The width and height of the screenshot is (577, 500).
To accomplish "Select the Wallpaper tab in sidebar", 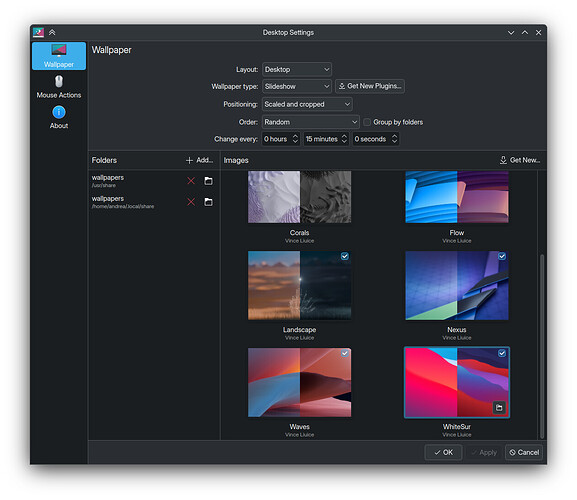I will point(59,56).
